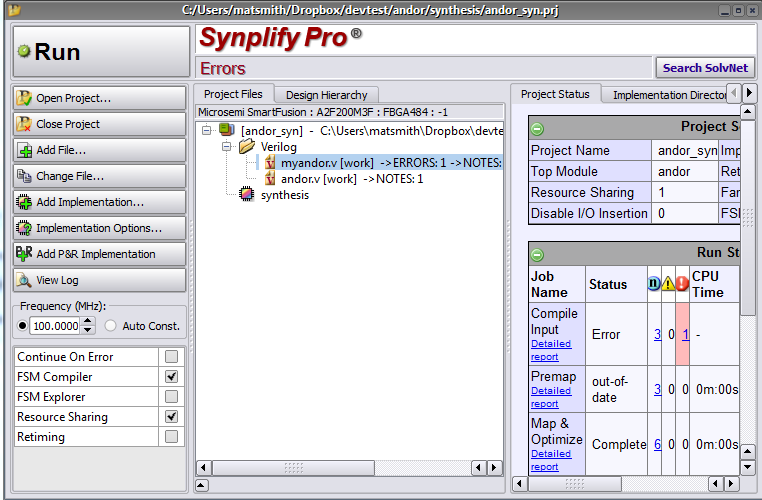Collapse the Verilog folder tree node
Screen dimensions: 762x500
[x=227, y=146]
